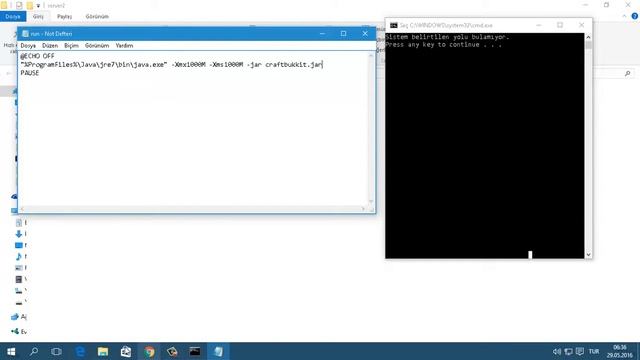Click Notepad horizontal scrollbar left arrow

(22, 209)
